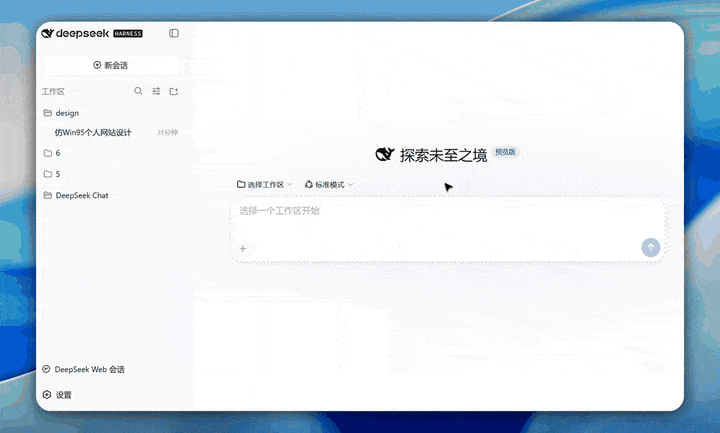
Task: Search workspaces using the magnifier icon
Action: [138, 91]
